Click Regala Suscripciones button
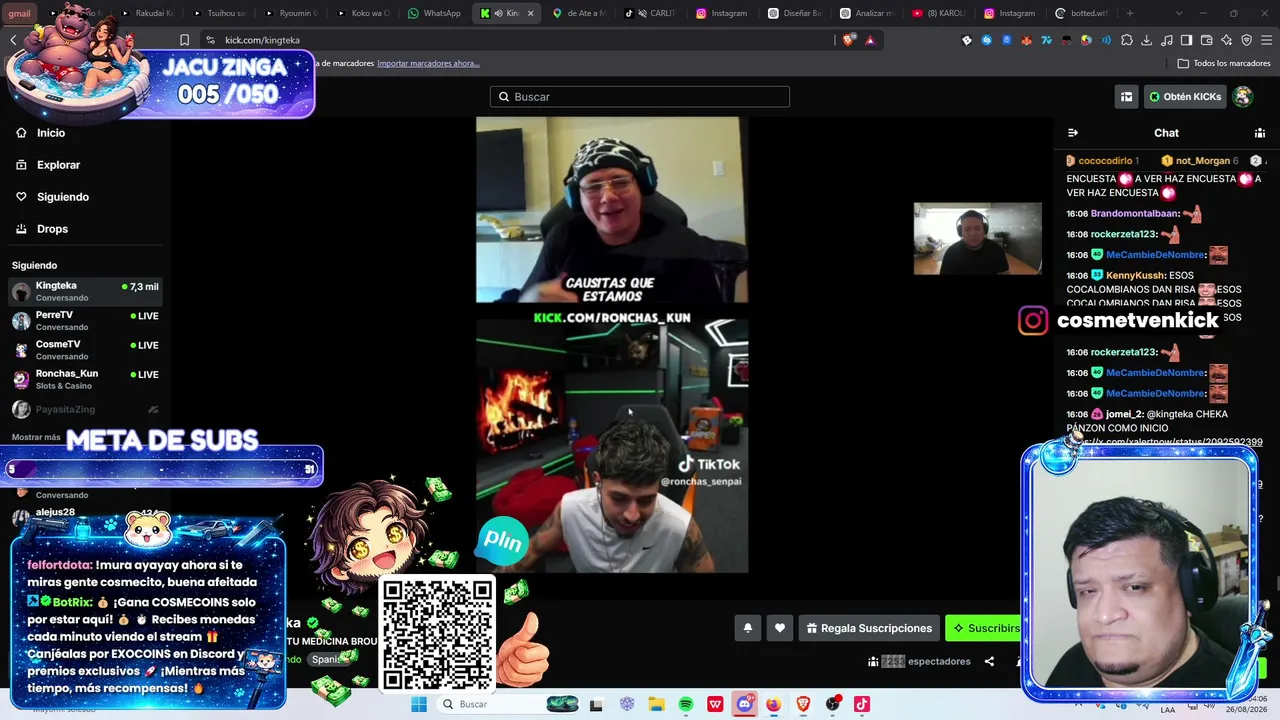This screenshot has height=720, width=1280. (869, 628)
